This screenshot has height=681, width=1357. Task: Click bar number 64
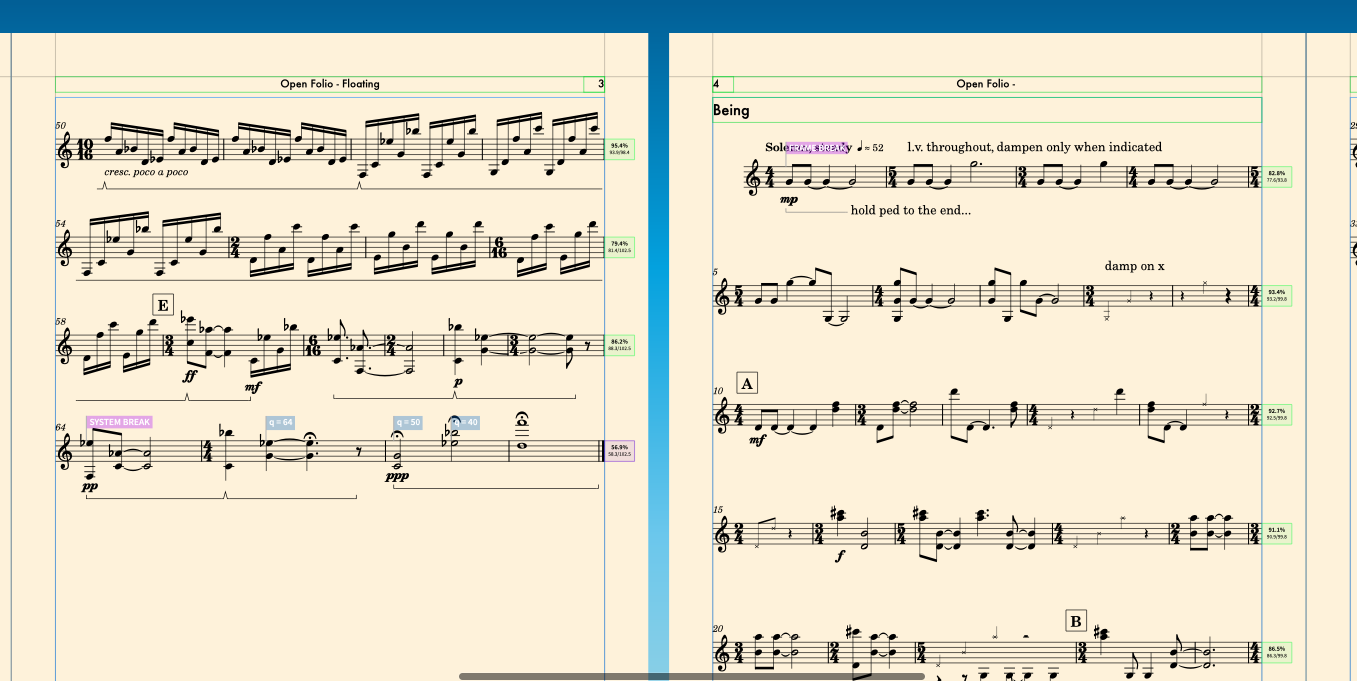tap(61, 427)
